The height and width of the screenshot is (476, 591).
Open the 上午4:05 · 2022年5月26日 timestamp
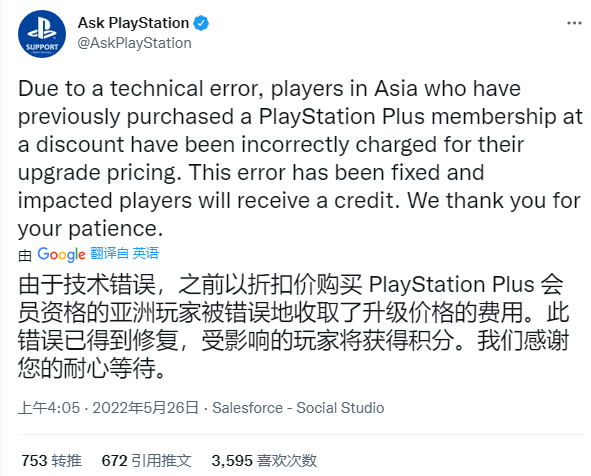108,408
